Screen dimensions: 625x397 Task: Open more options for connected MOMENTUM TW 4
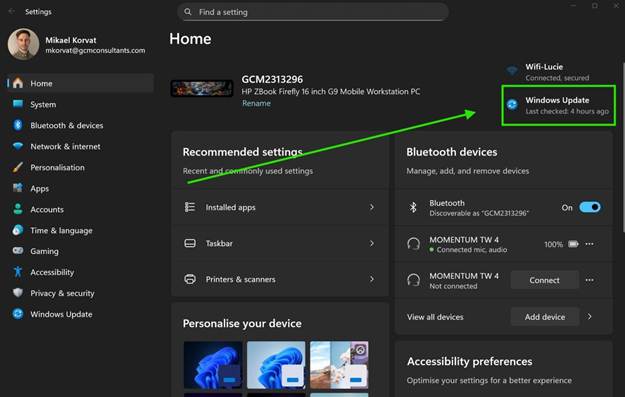590,244
